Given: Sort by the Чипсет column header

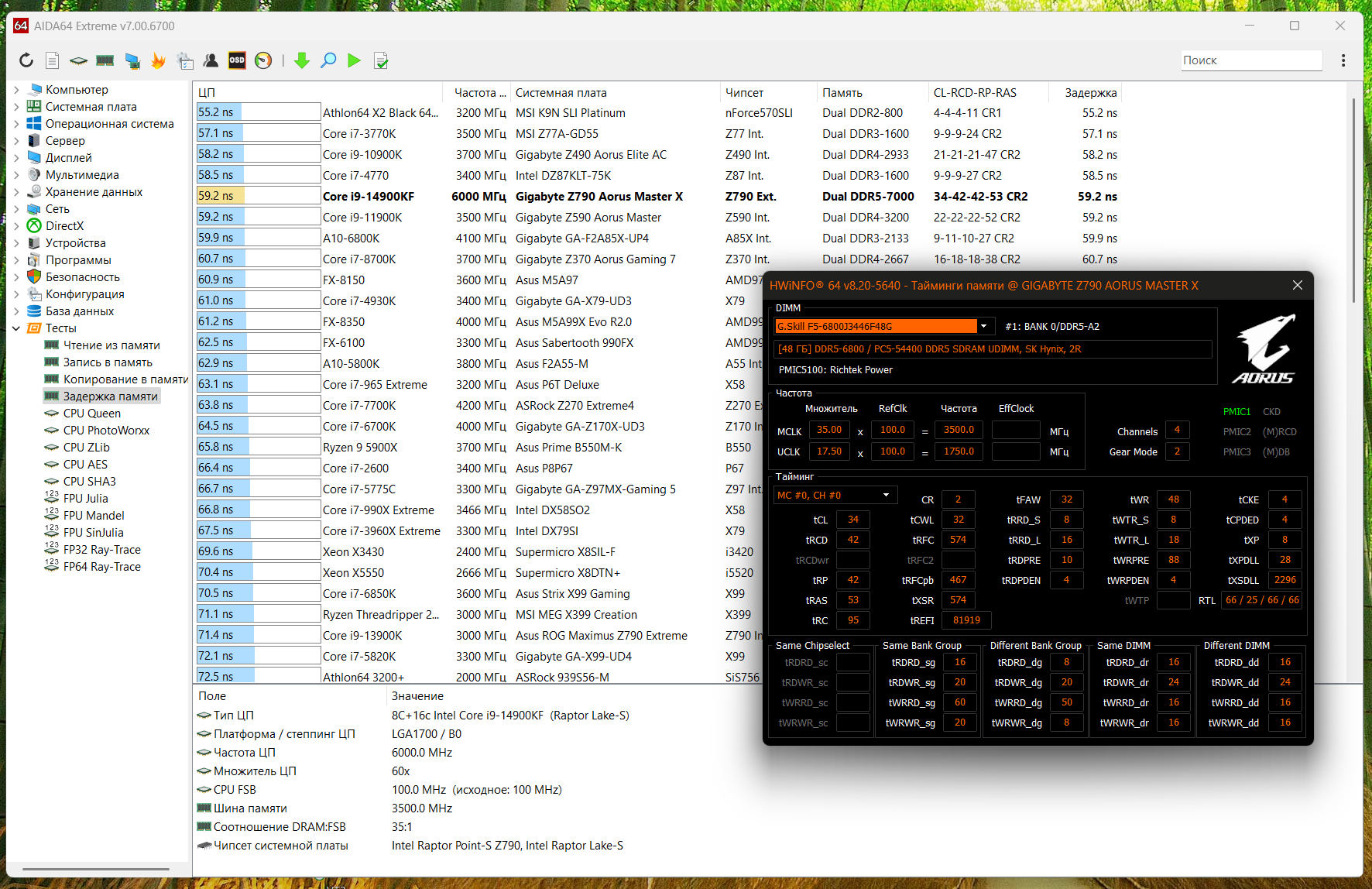Looking at the screenshot, I should 767,93.
